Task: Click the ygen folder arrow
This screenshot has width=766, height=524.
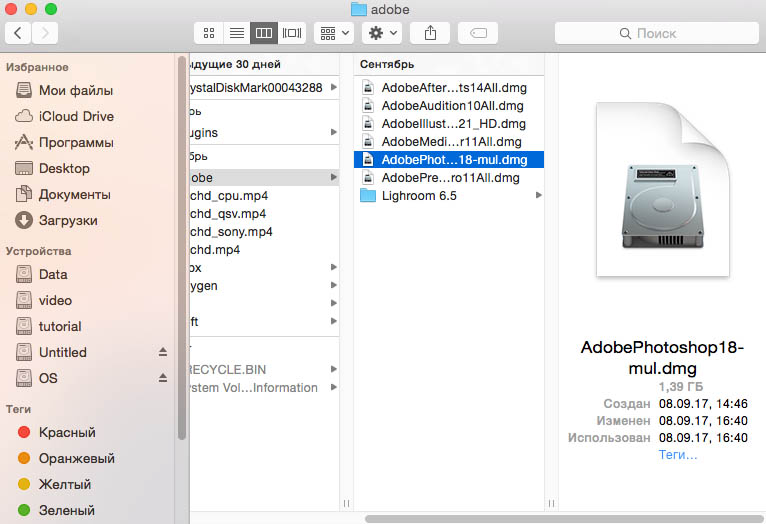Action: point(334,285)
